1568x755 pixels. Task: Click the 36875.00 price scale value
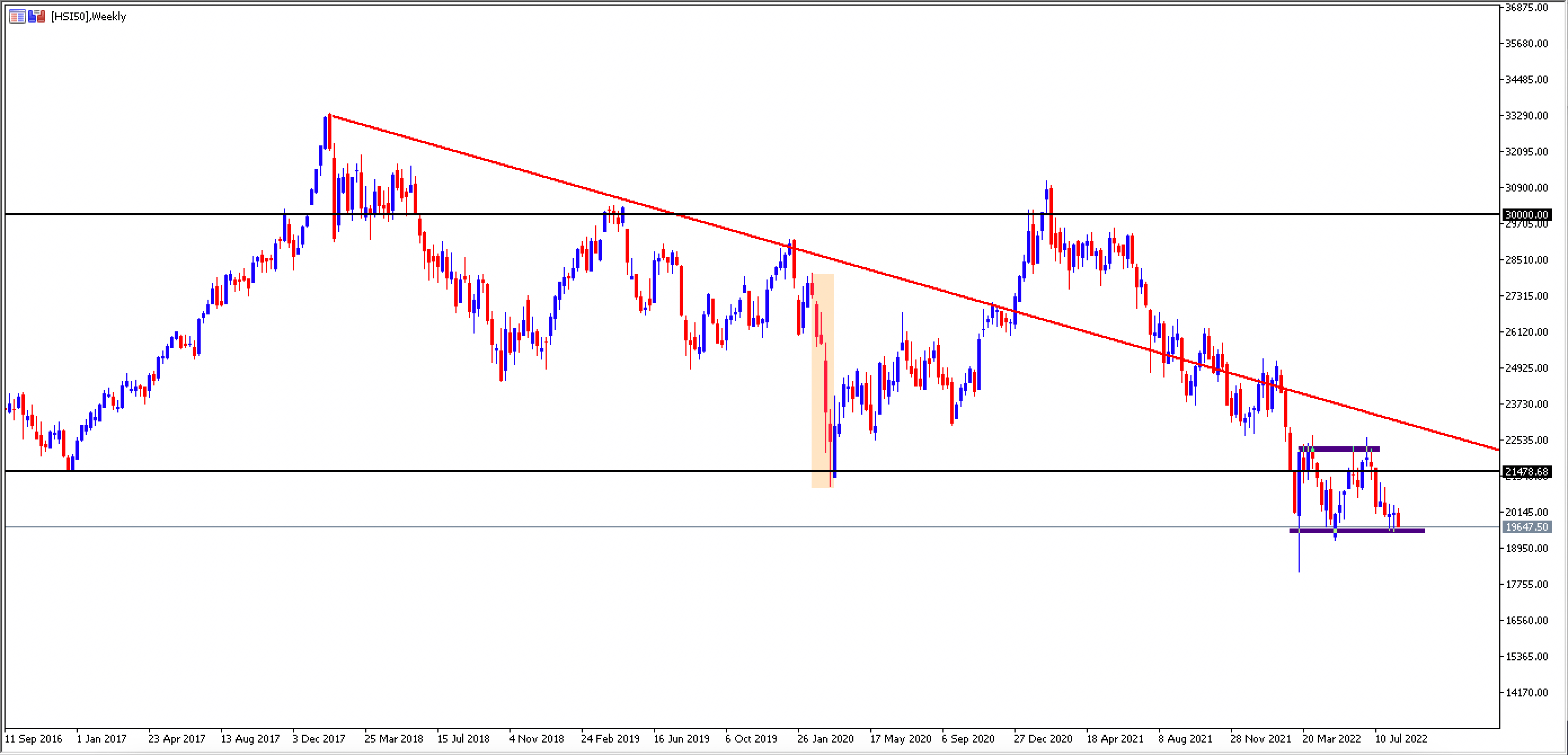click(x=1526, y=7)
